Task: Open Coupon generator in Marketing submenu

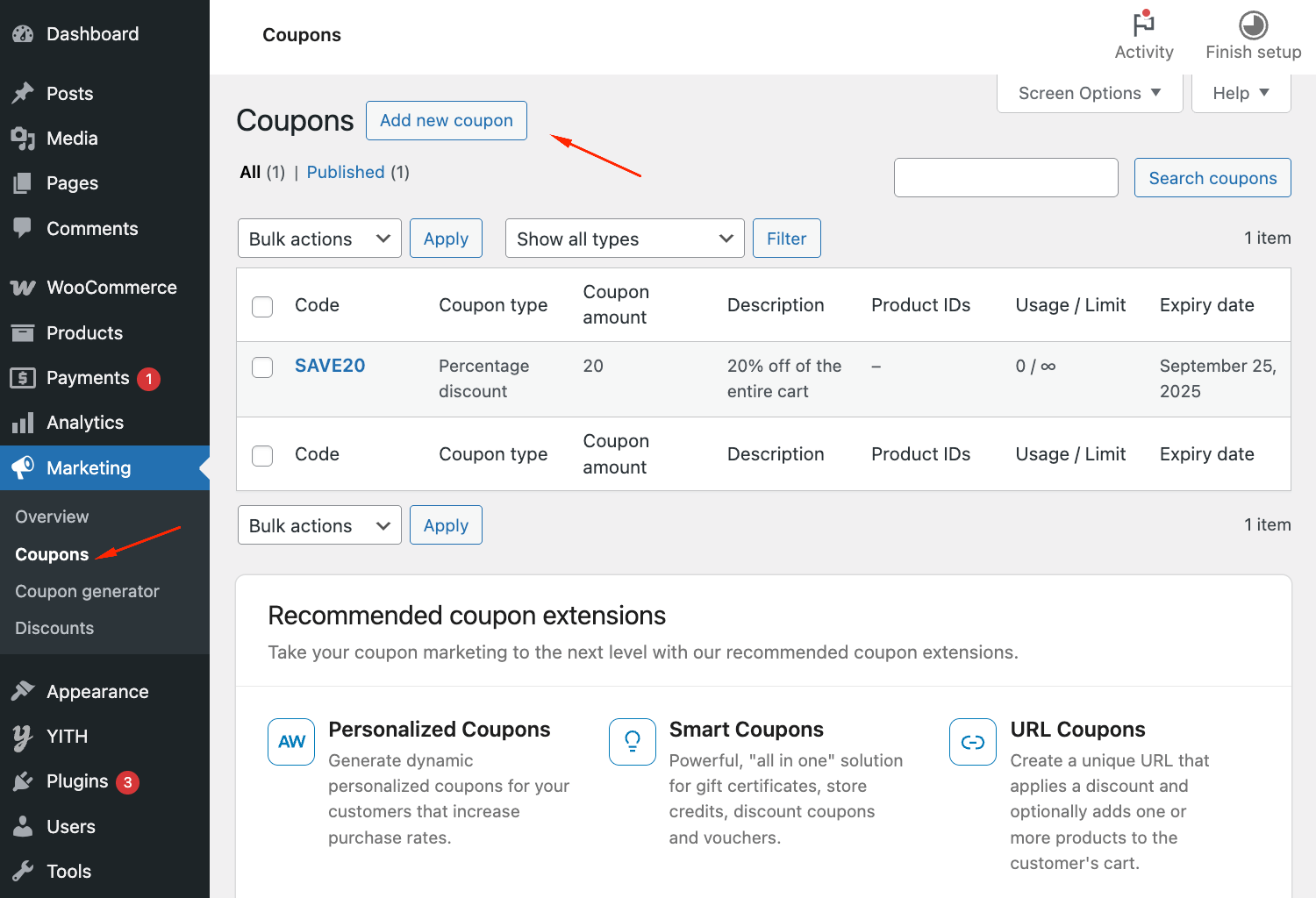Action: click(x=87, y=591)
